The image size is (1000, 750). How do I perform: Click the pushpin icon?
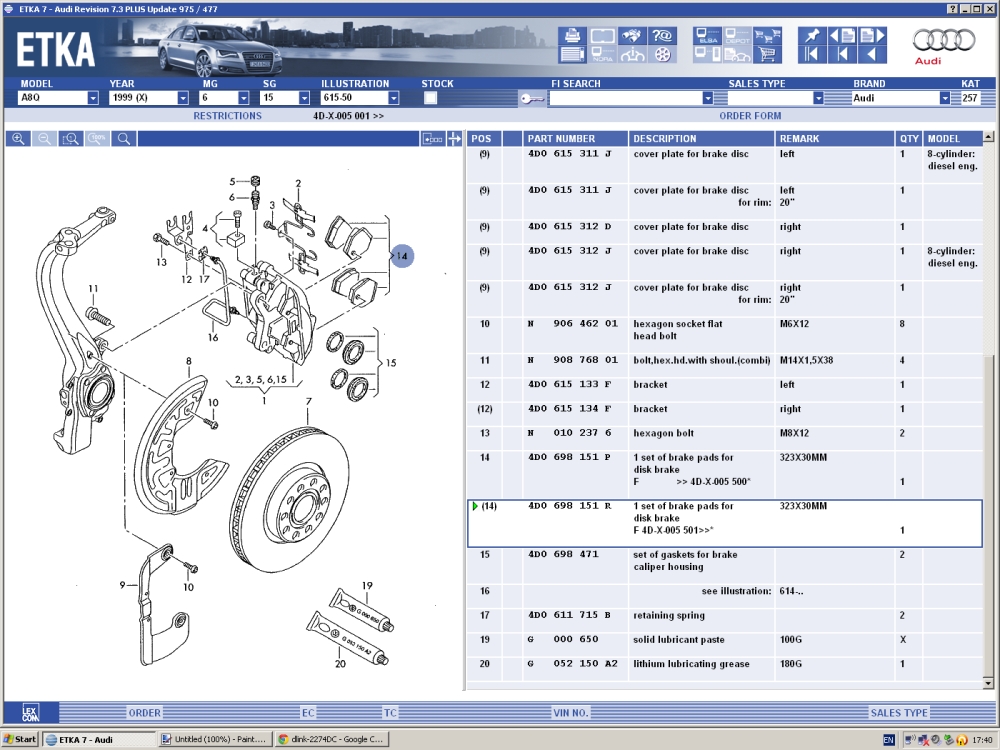tap(812, 36)
